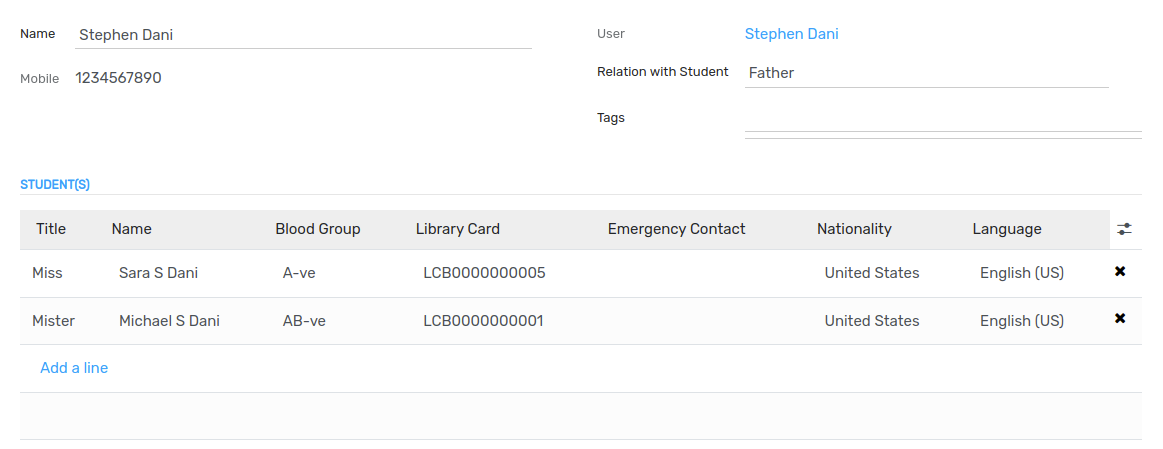This screenshot has height=449, width=1163.
Task: Remove the Sara S Dani row
Action: click(x=1120, y=272)
